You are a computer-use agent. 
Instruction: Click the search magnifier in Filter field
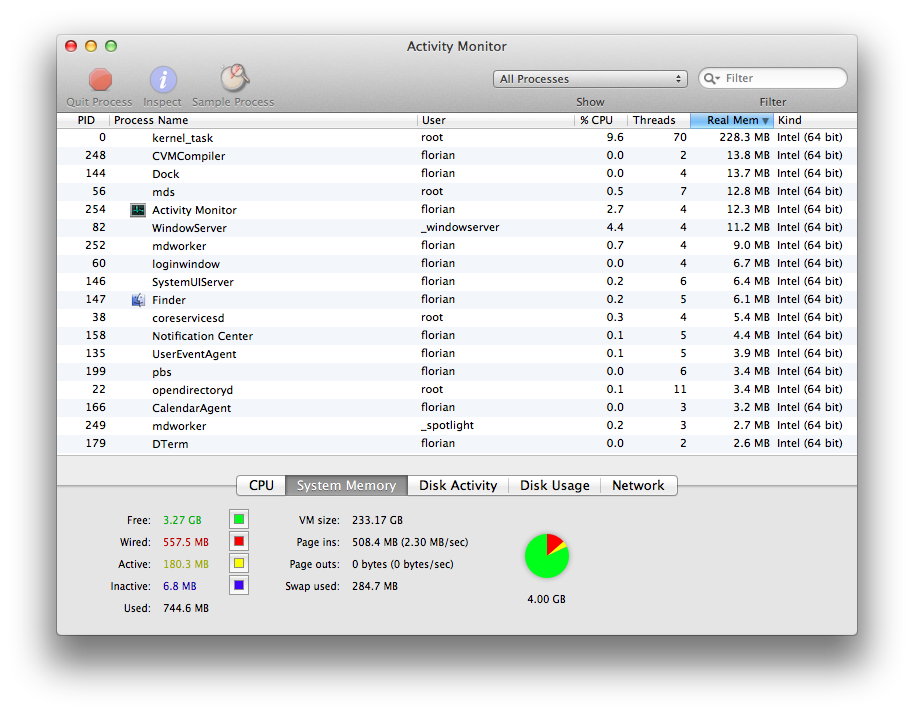(711, 78)
